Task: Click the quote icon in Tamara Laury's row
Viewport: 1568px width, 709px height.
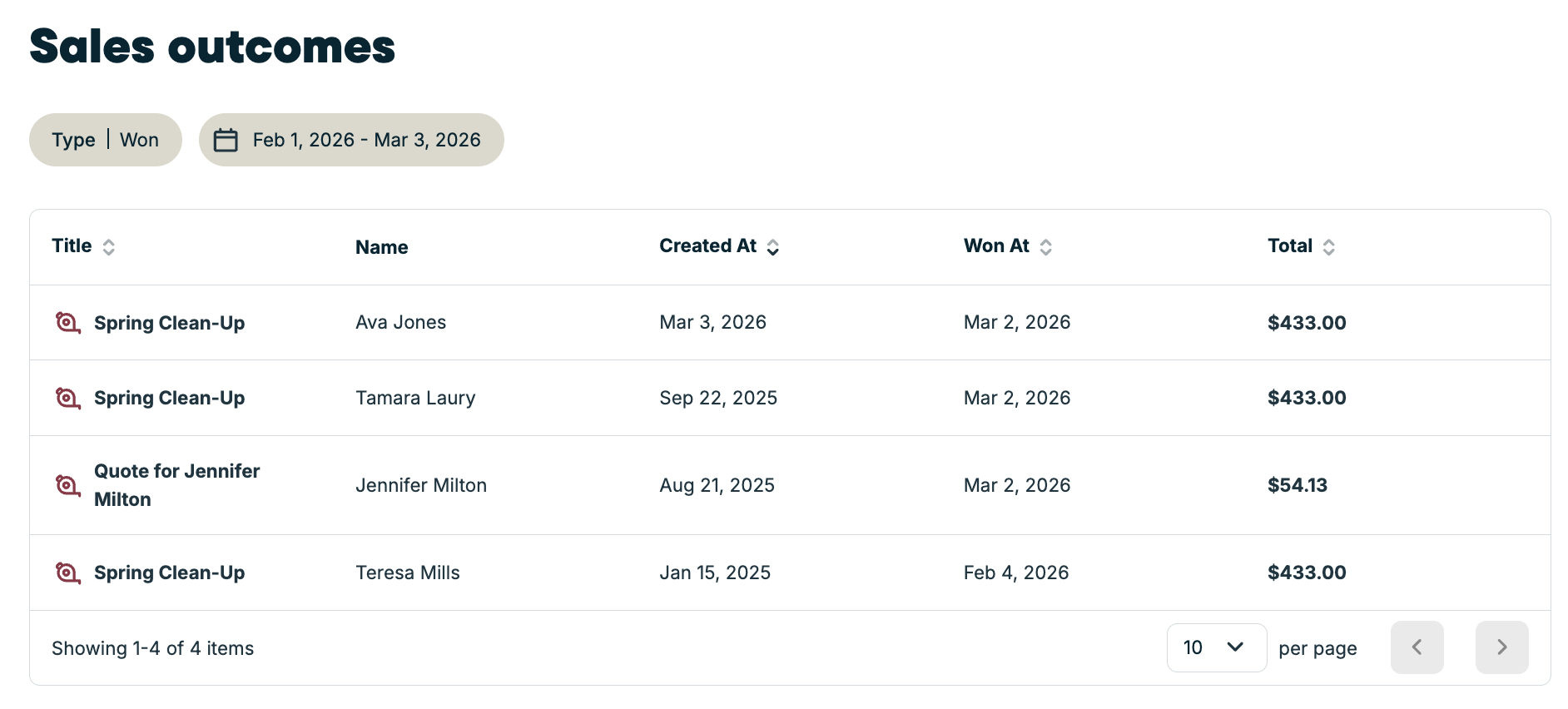Action: point(67,398)
